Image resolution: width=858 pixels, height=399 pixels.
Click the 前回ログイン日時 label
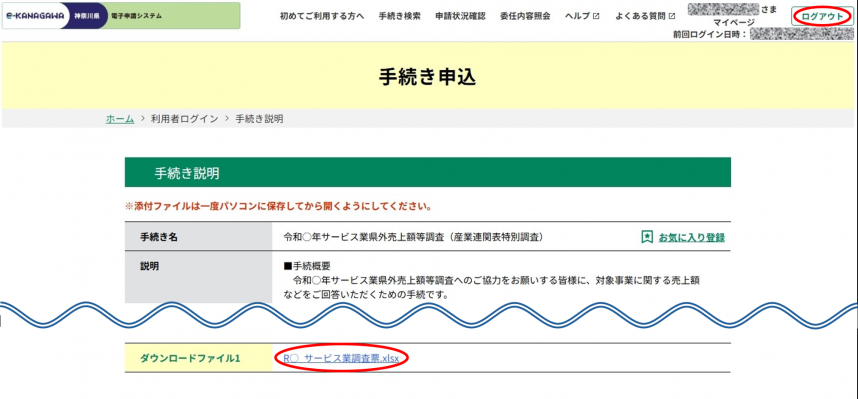[710, 34]
